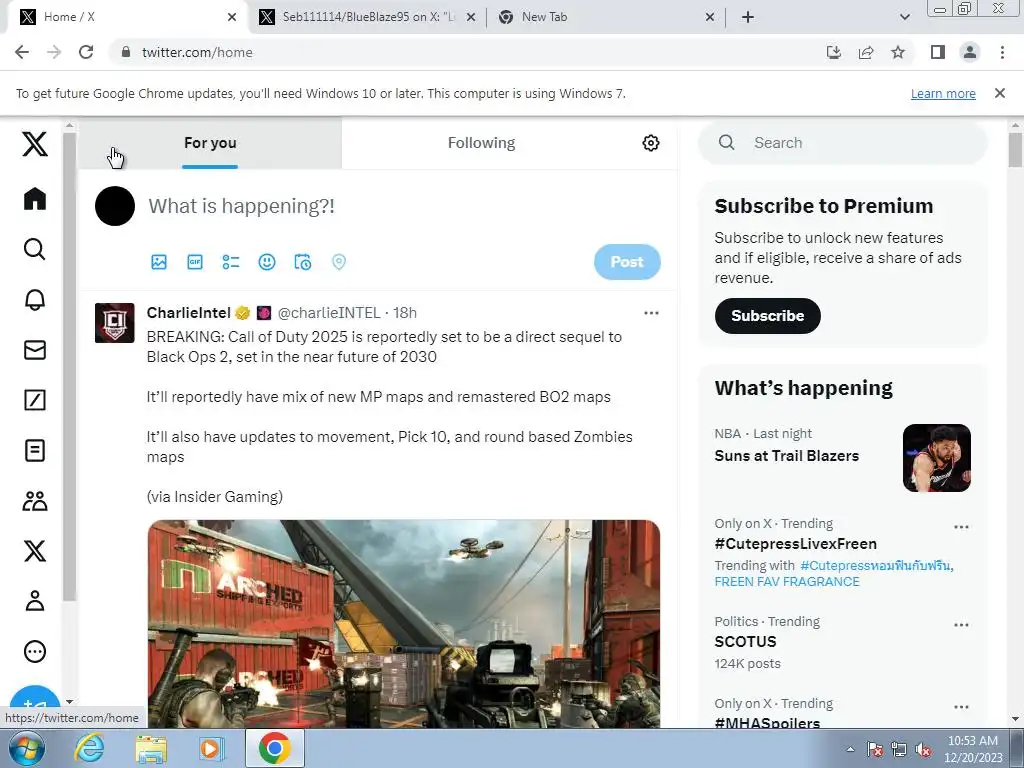Open Suns at Trail Blazers thumbnail image
Screen dimensions: 1024x768
pos(936,458)
